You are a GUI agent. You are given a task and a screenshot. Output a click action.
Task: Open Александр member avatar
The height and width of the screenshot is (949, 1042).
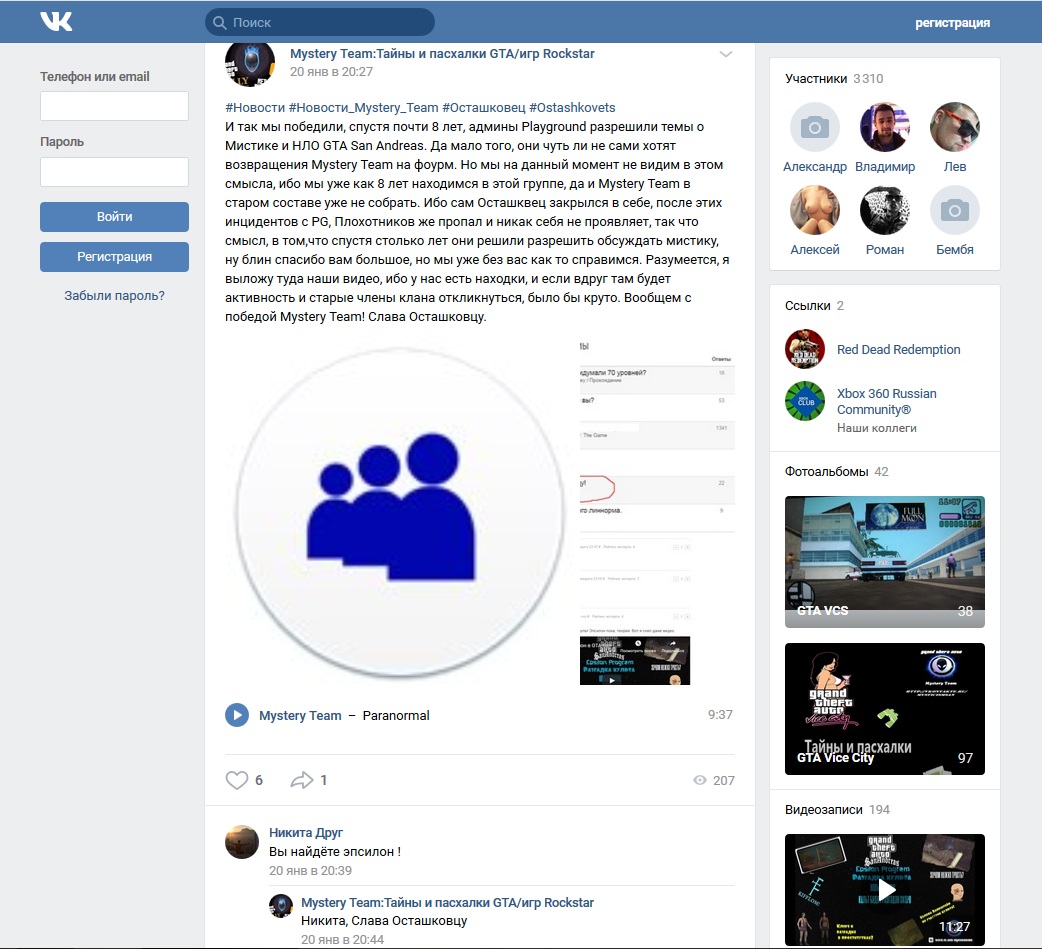pyautogui.click(x=815, y=127)
